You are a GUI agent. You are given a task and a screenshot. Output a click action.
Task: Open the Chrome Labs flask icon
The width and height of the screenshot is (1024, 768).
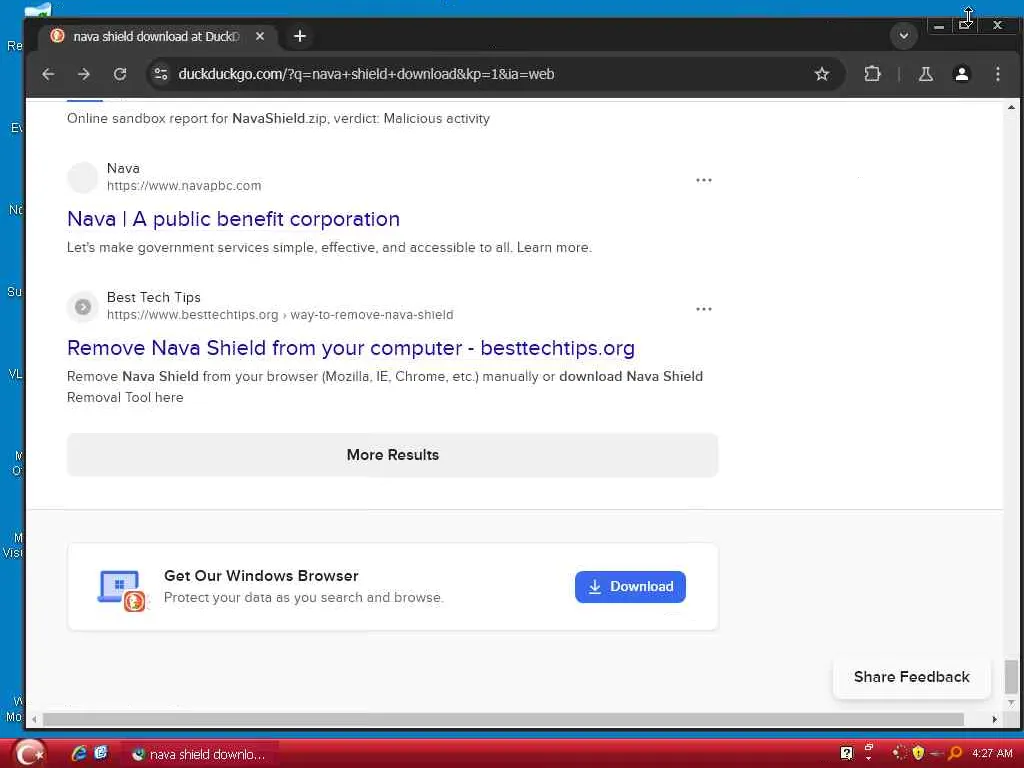[x=925, y=74]
